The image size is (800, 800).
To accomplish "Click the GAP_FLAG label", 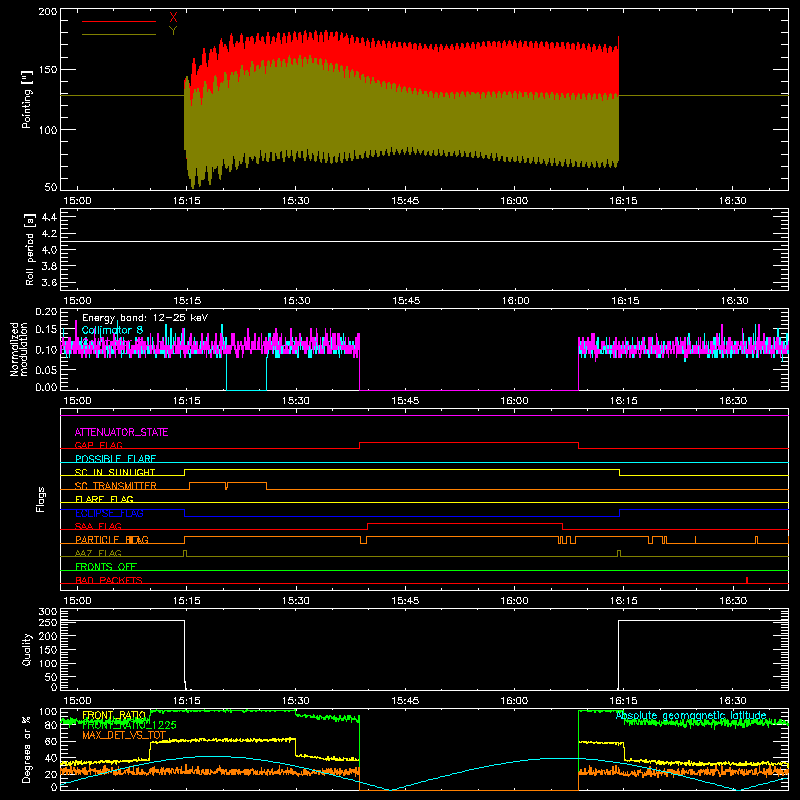I will 99,445.
